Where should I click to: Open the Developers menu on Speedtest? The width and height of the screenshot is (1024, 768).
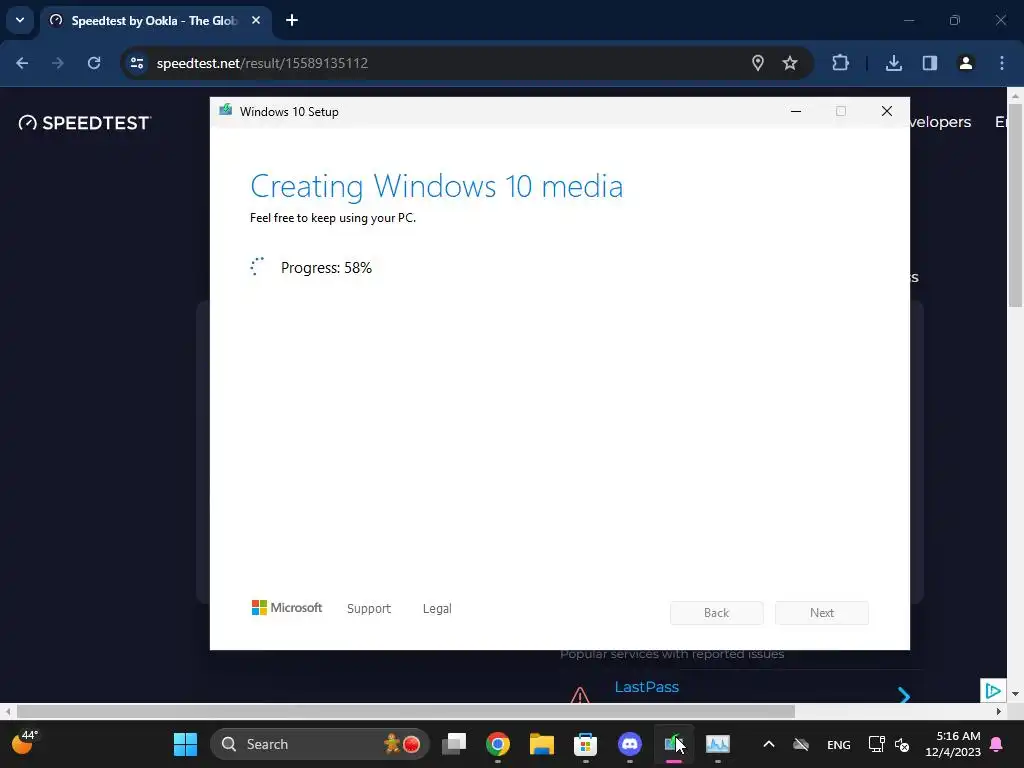coord(940,122)
